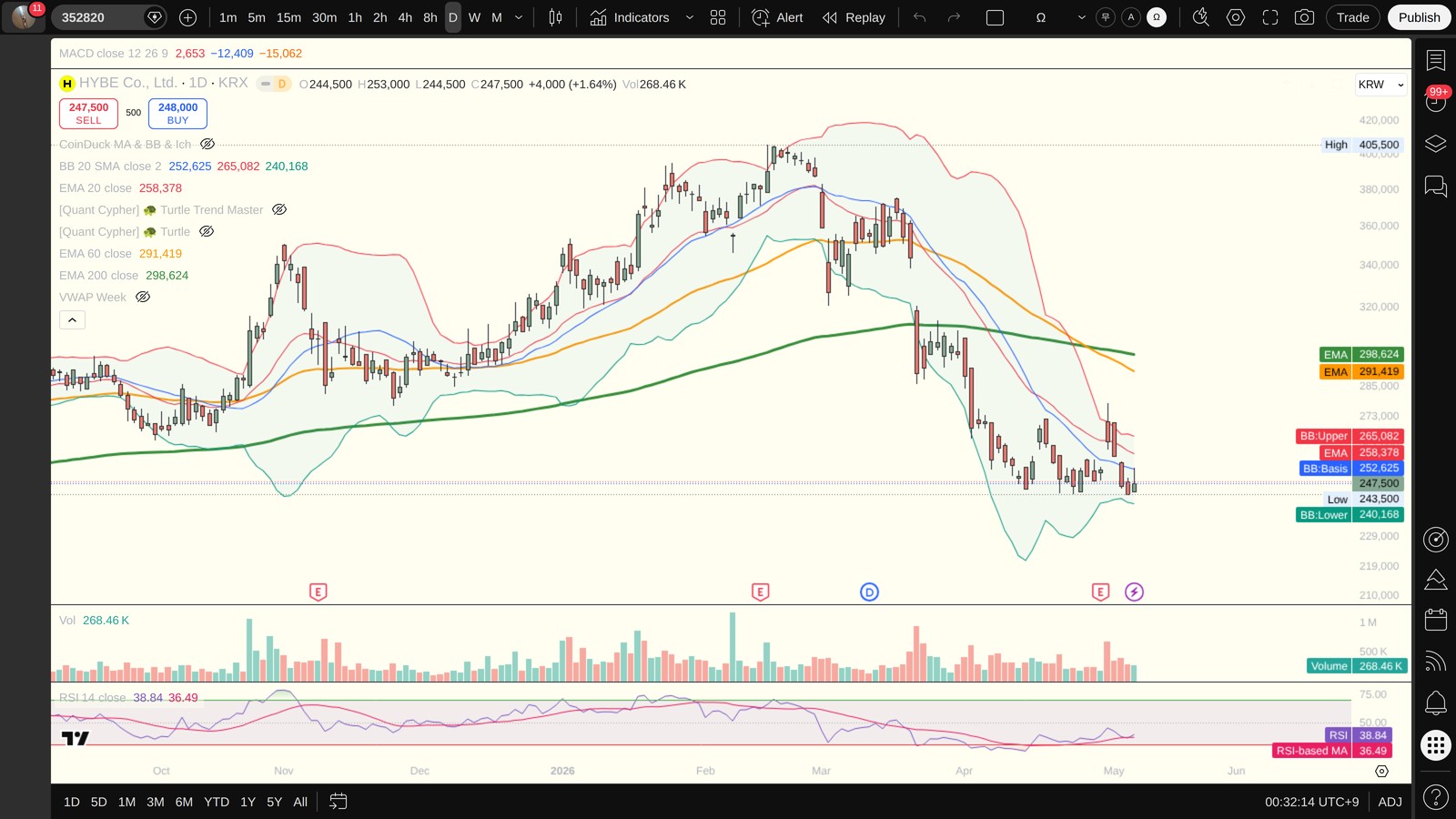This screenshot has height=819, width=1456.
Task: Select the D daily timeframe
Action: click(x=452, y=17)
